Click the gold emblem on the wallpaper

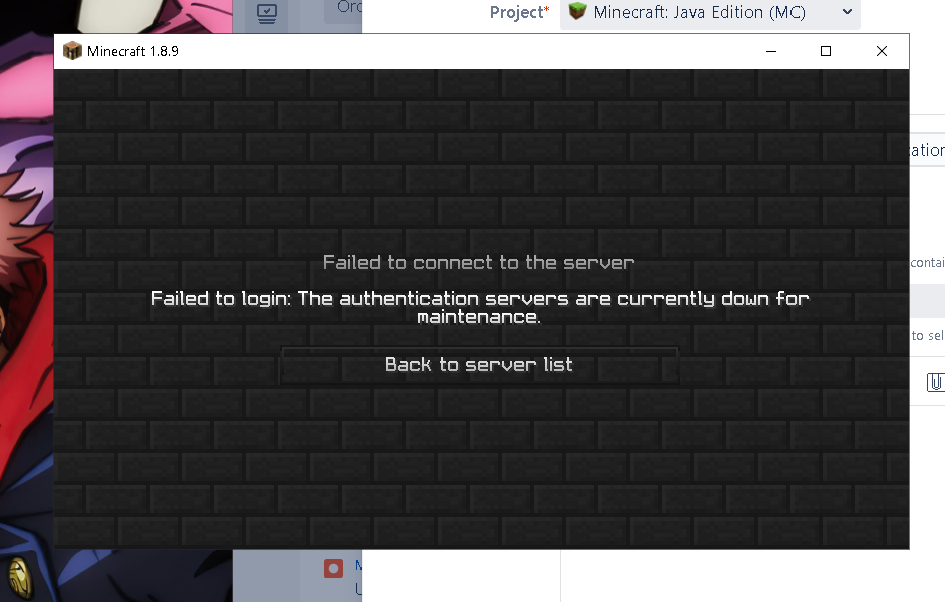pyautogui.click(x=19, y=577)
